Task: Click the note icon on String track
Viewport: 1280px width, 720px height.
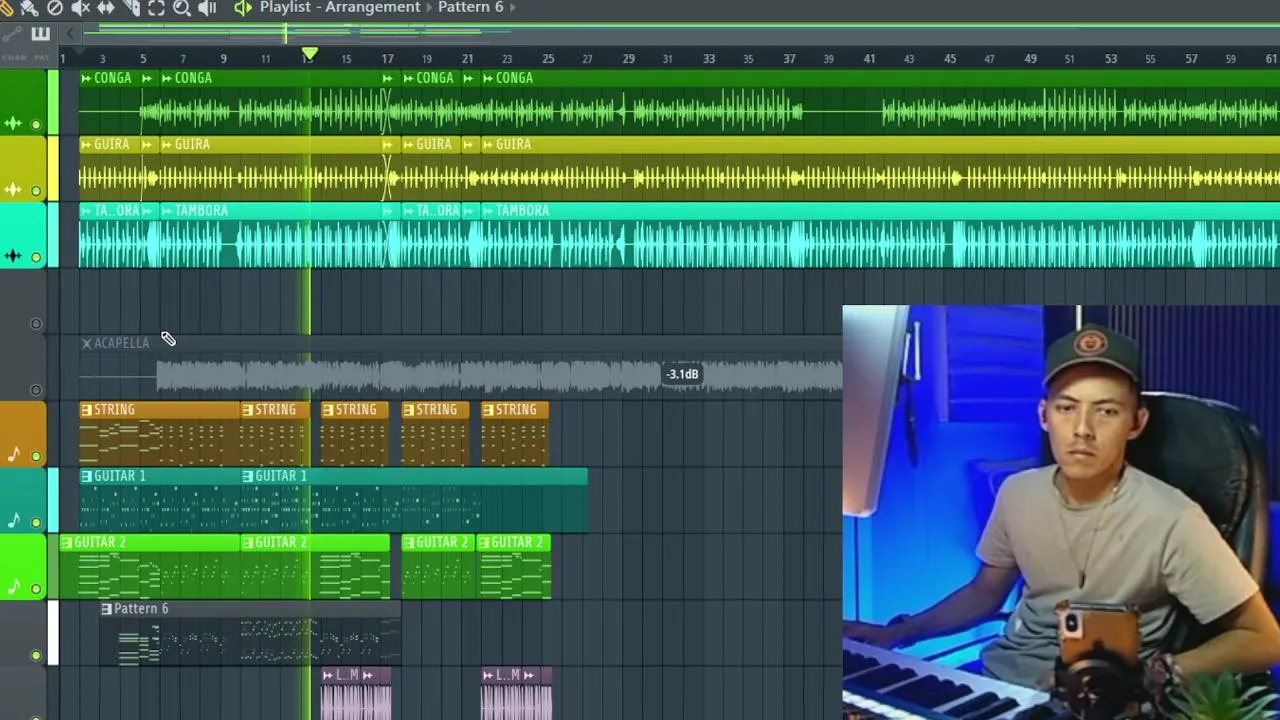Action: click(x=14, y=455)
